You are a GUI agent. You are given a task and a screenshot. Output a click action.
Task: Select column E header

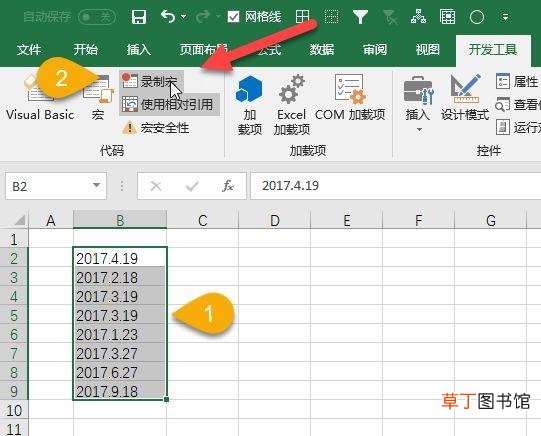click(347, 220)
